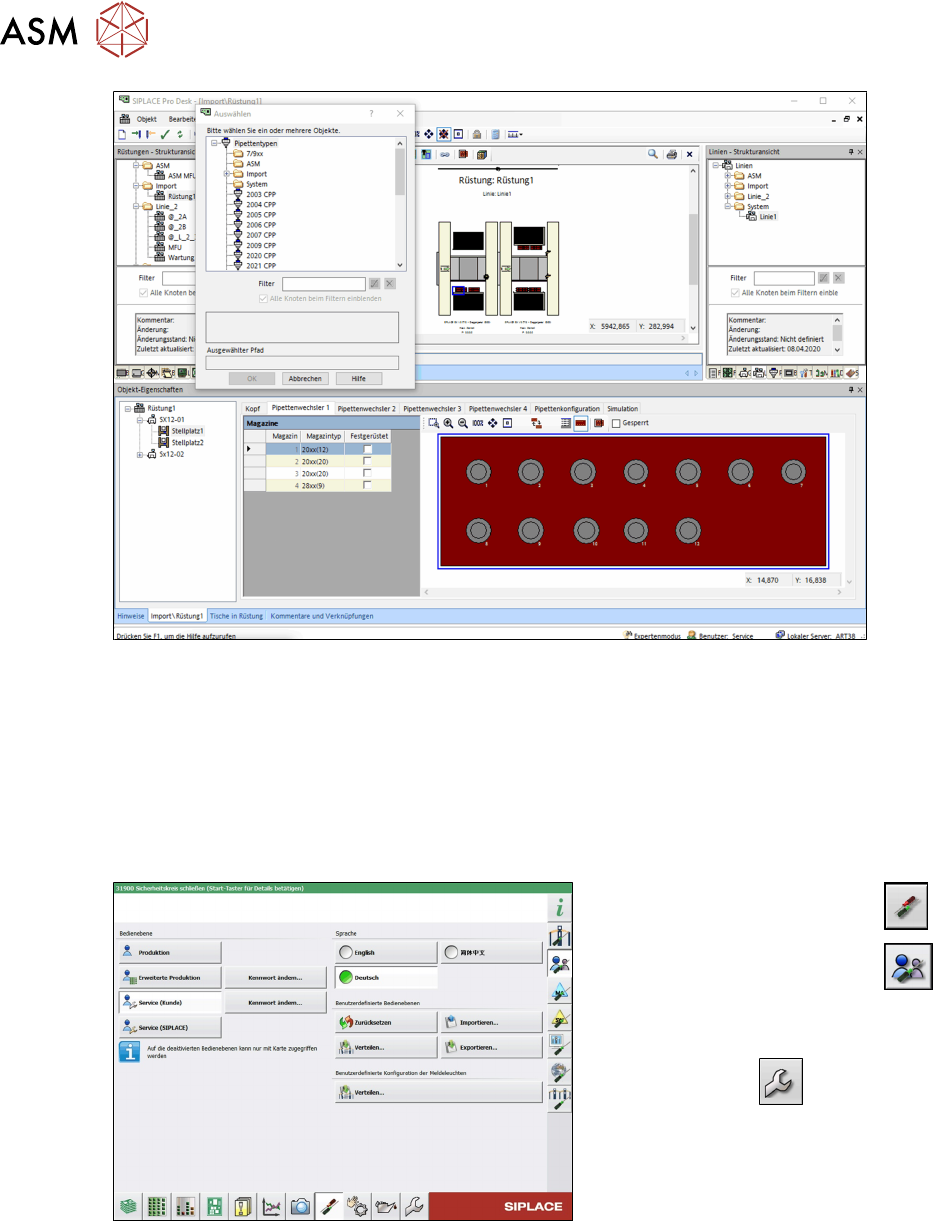
Task: Click the printer icon in Rüstung view toolbar
Action: point(672,154)
